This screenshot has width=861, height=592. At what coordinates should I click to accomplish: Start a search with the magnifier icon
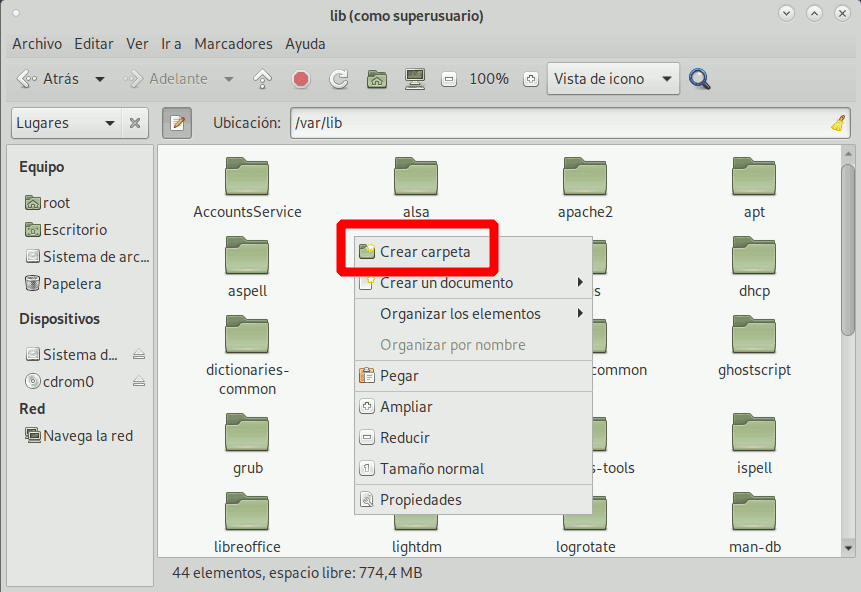point(700,78)
